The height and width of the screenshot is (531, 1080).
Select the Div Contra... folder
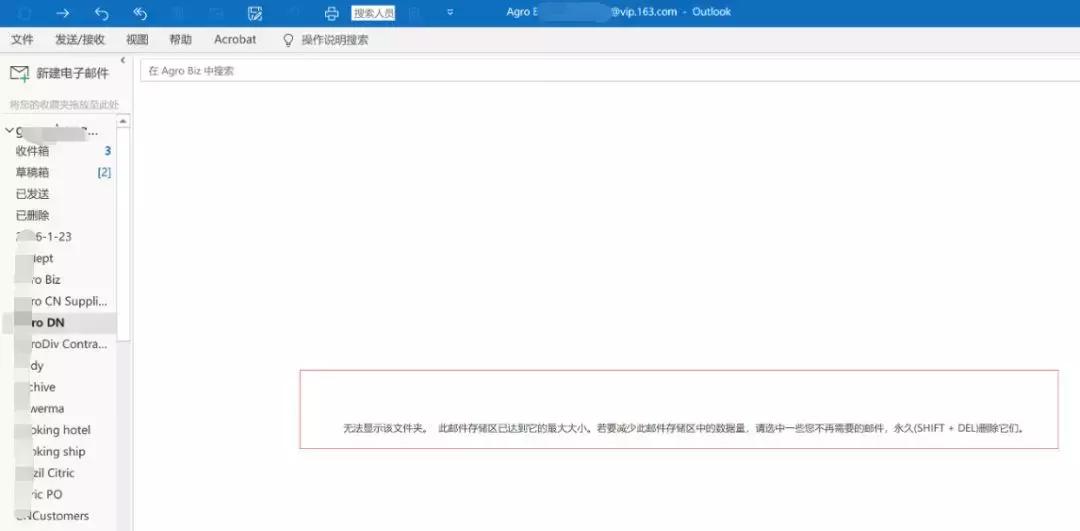click(59, 344)
